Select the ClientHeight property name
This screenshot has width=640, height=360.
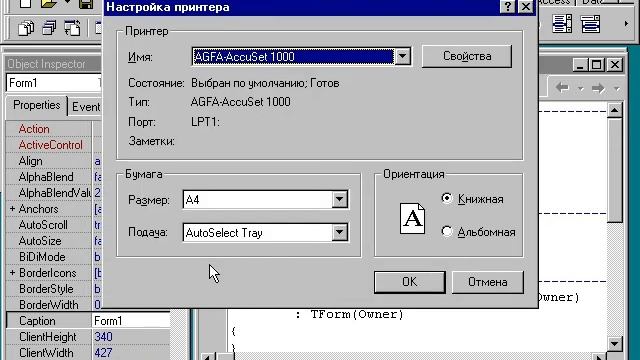click(x=47, y=337)
